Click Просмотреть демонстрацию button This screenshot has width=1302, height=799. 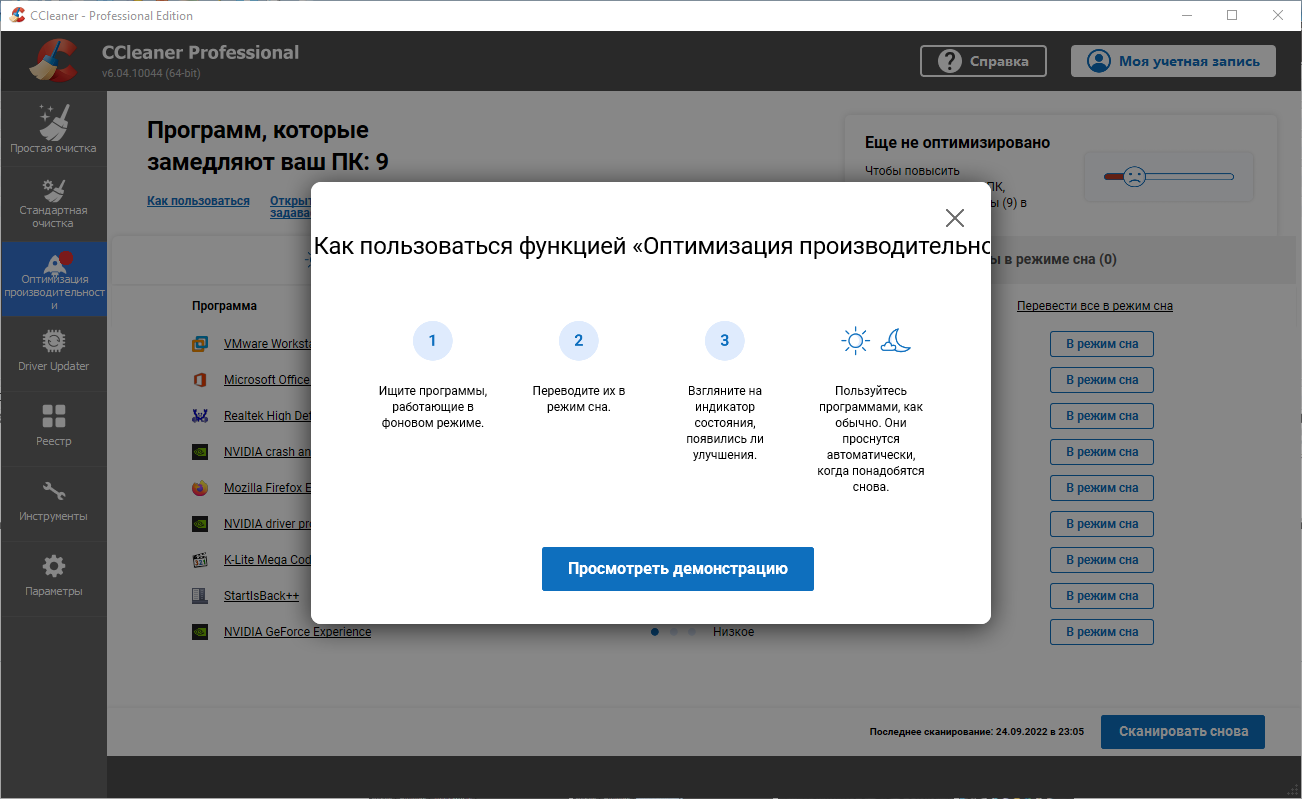(677, 569)
